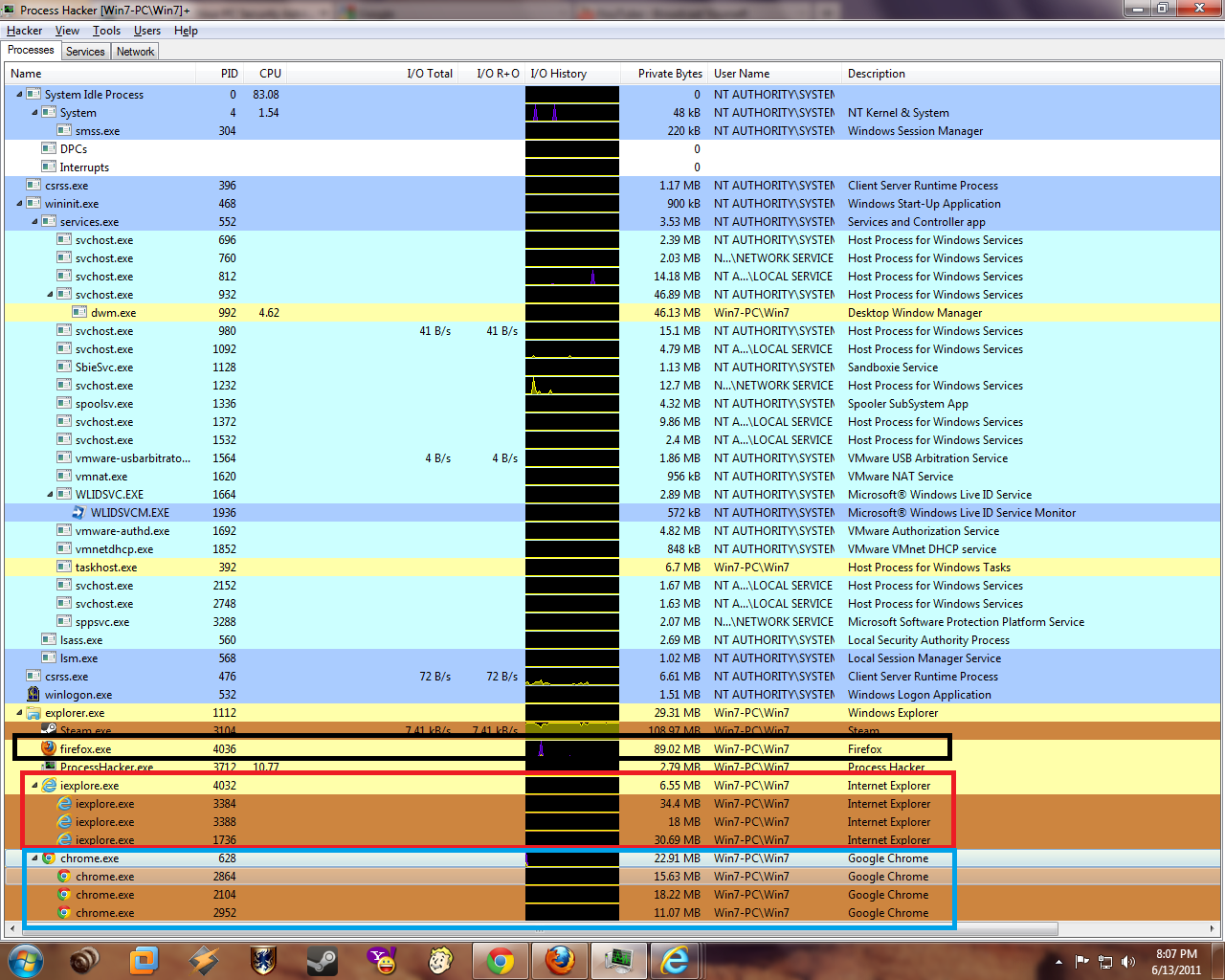Collapse the System Idle Process tree
Image resolution: width=1225 pixels, height=980 pixels.
tap(19, 95)
